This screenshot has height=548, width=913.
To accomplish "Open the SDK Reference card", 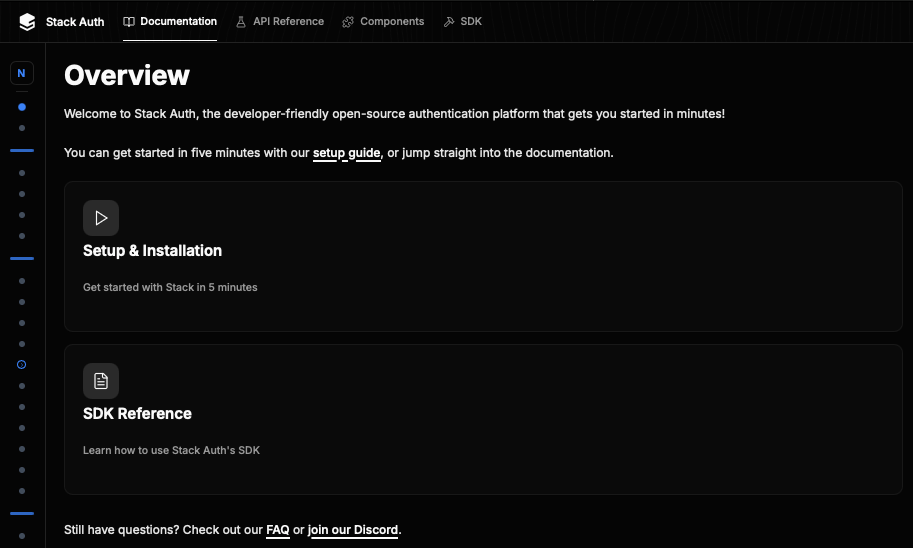I will [483, 419].
